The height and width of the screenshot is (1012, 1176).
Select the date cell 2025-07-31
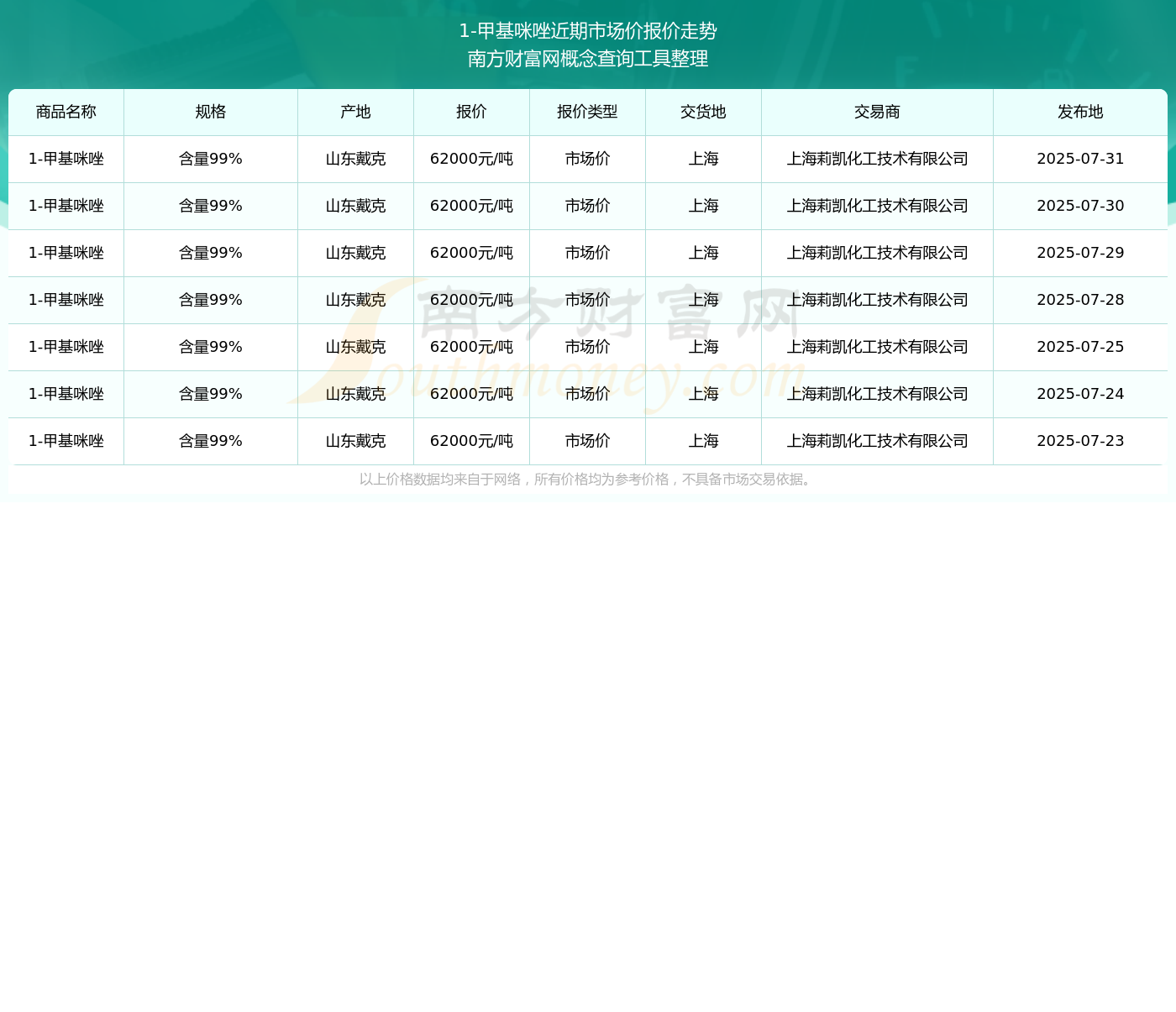pos(1080,159)
